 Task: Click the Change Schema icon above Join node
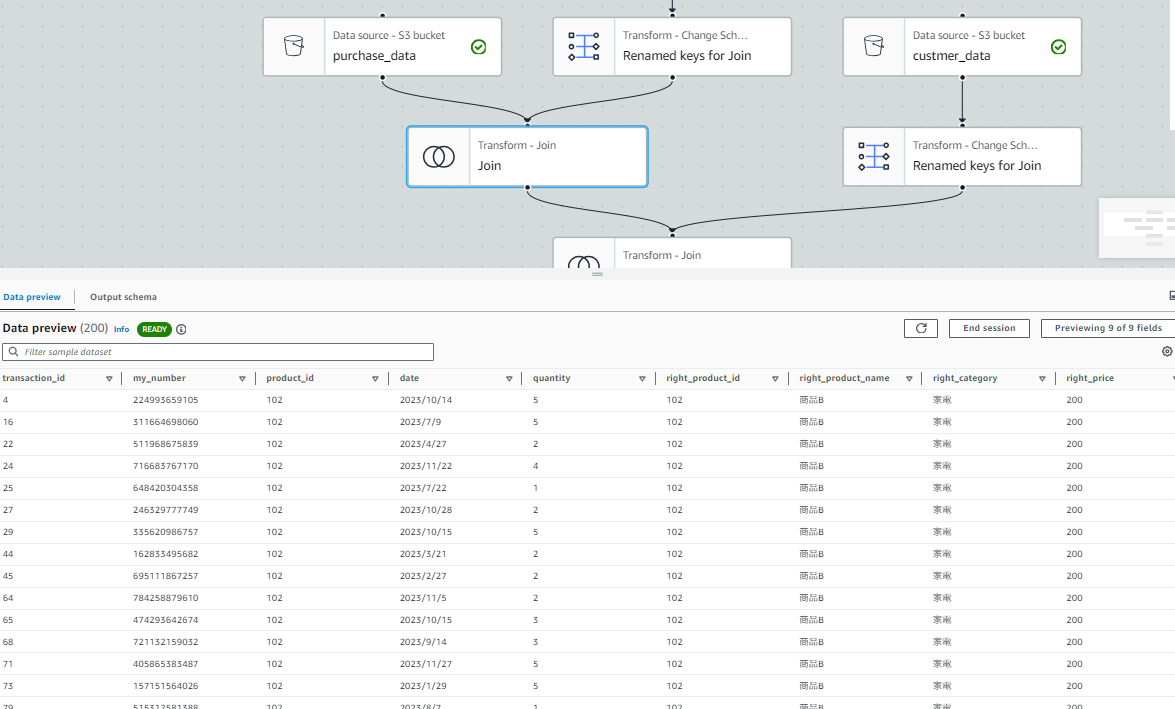point(584,46)
